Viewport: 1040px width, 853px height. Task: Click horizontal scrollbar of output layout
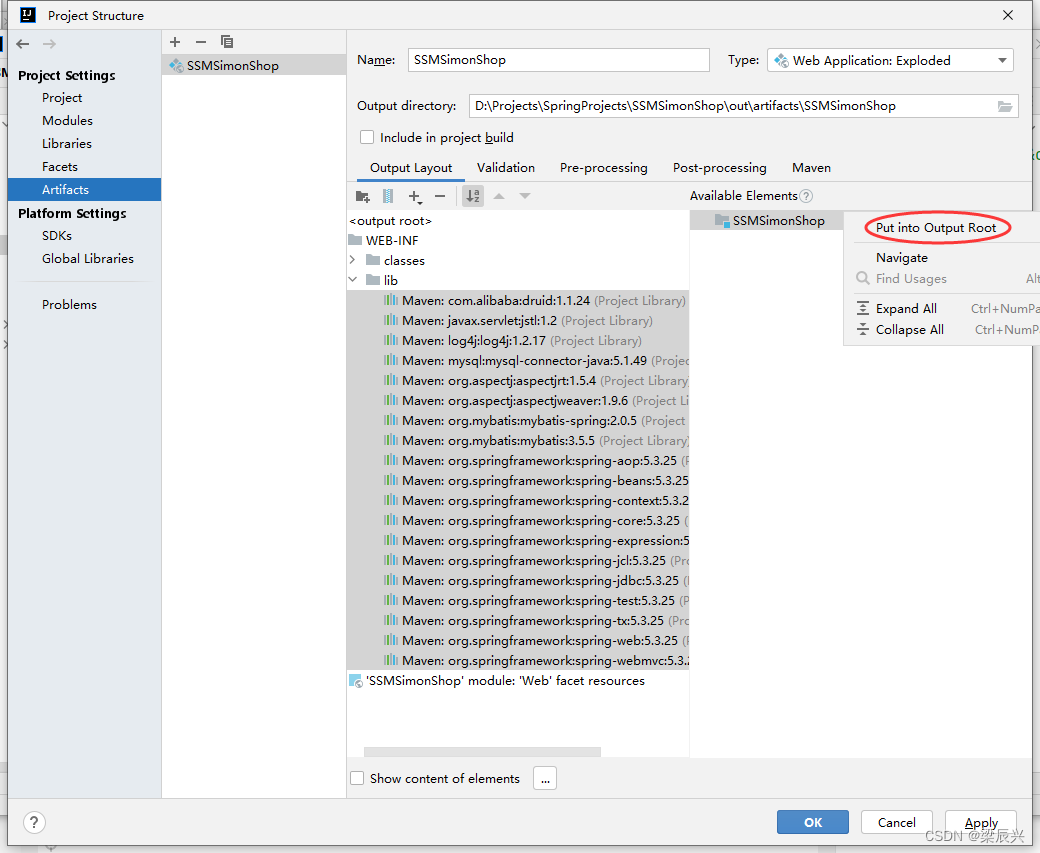tap(482, 752)
